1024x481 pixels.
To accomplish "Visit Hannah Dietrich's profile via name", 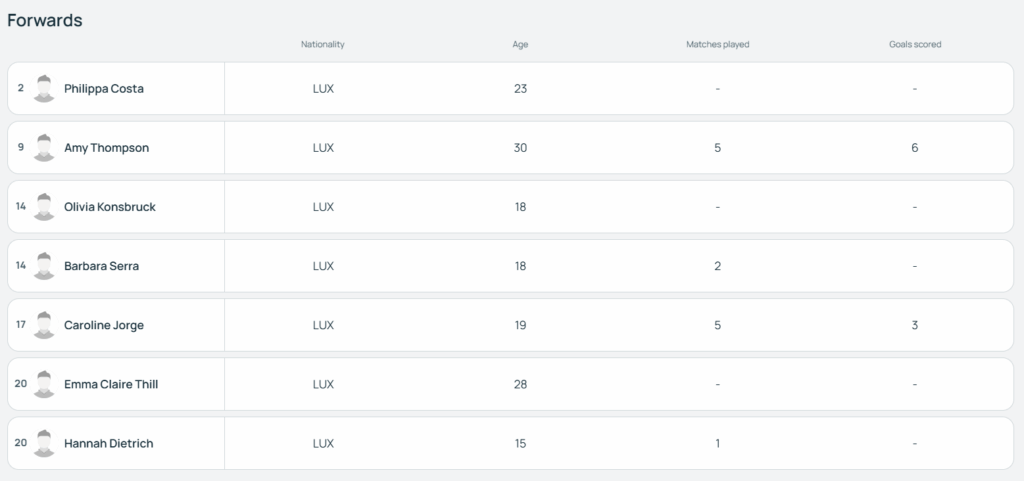I will (x=108, y=444).
